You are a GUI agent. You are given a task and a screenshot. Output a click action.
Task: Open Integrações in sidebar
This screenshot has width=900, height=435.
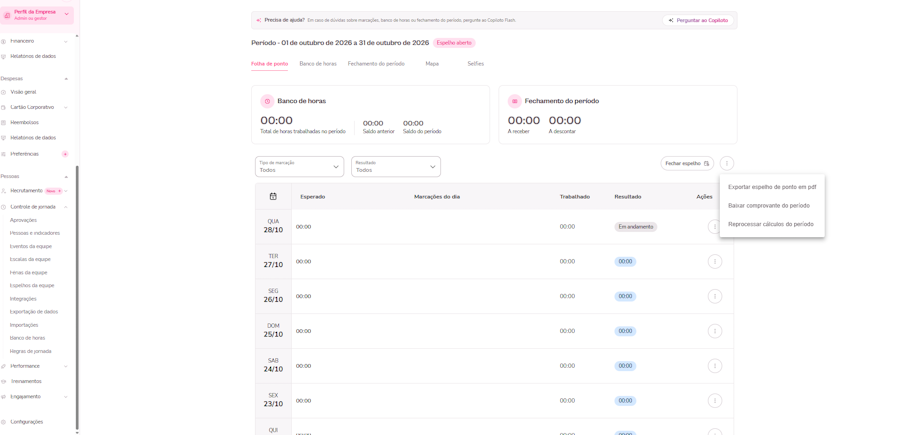coord(24,298)
